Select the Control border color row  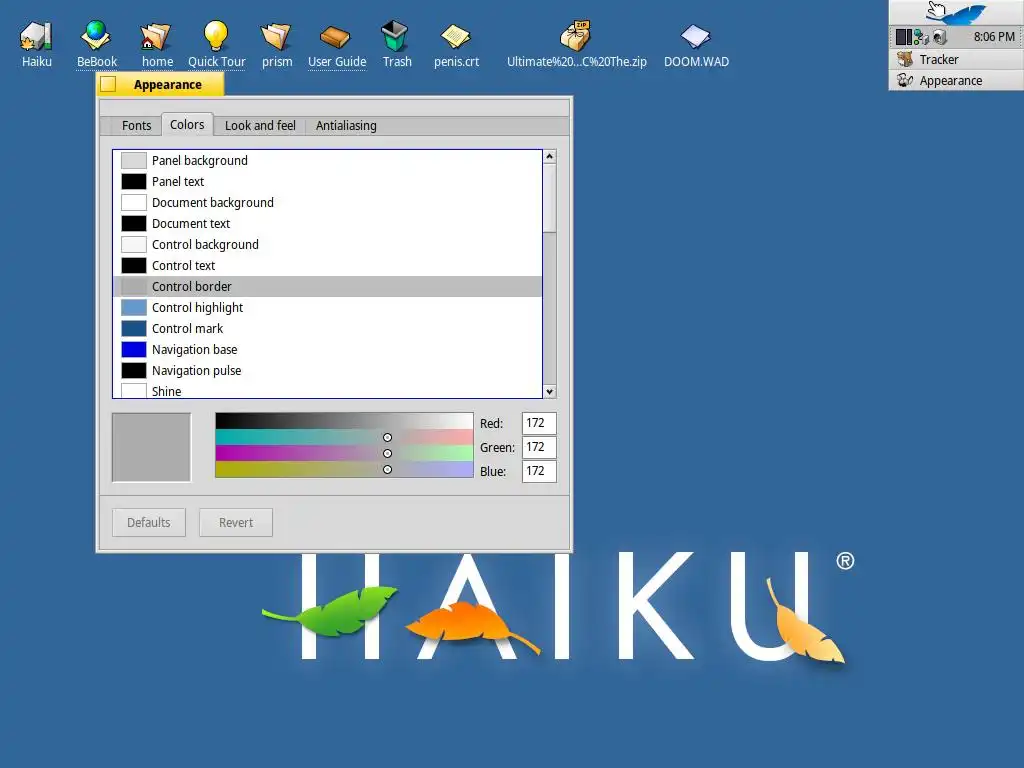click(x=327, y=286)
